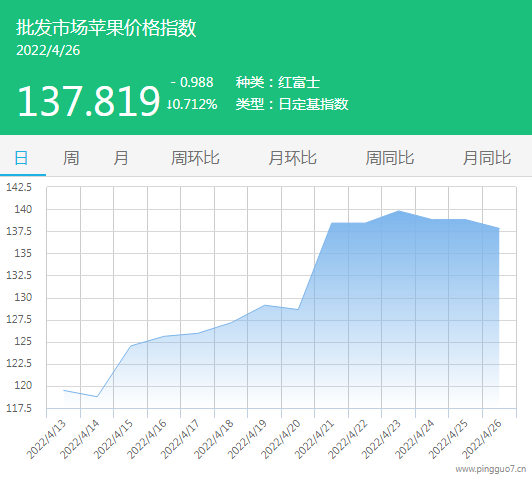Image resolution: width=532 pixels, height=481 pixels.
Task: Select the 日 daily tab
Action: point(21,158)
